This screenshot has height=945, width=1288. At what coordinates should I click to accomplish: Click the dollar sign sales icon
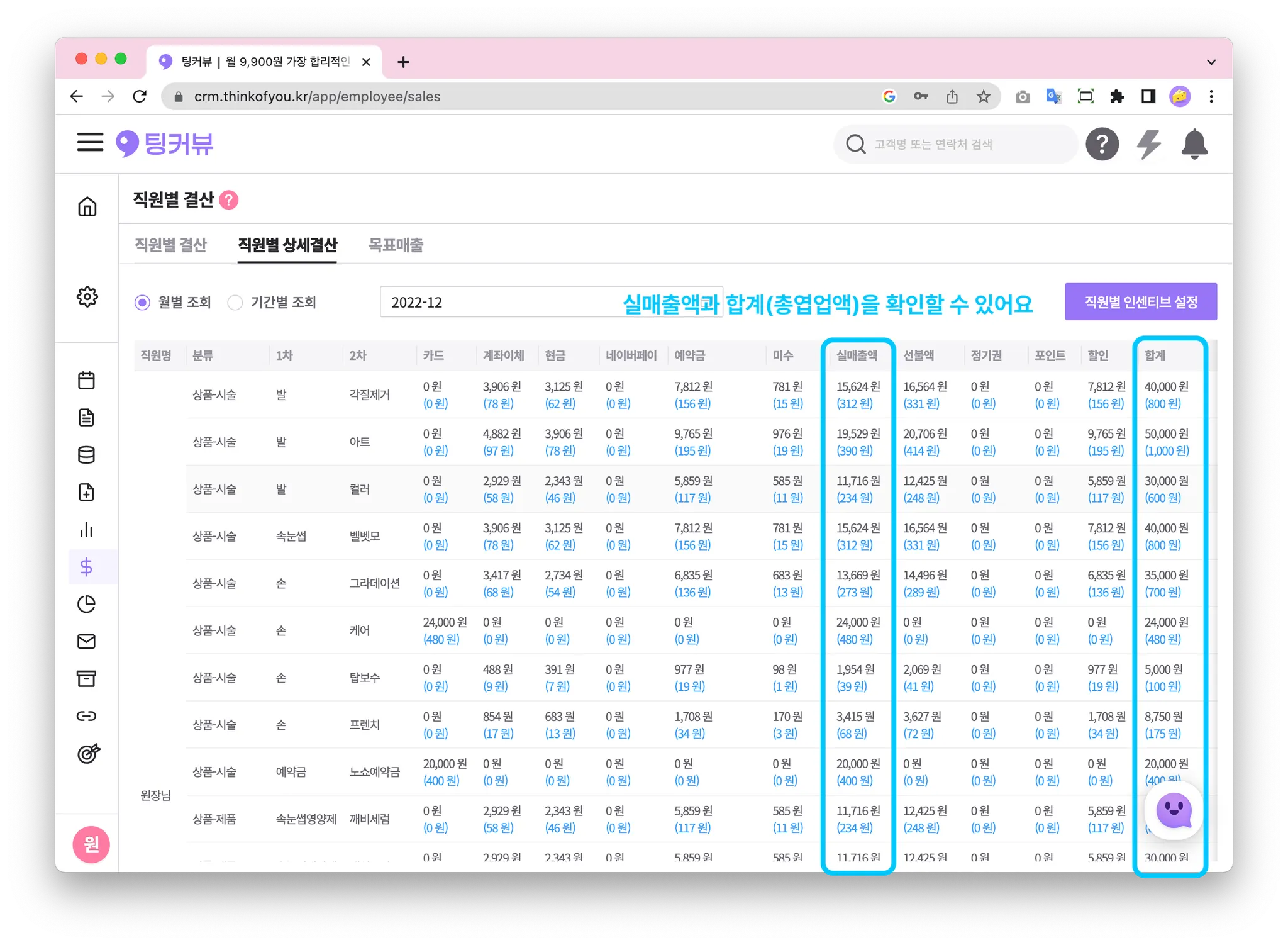[x=87, y=567]
